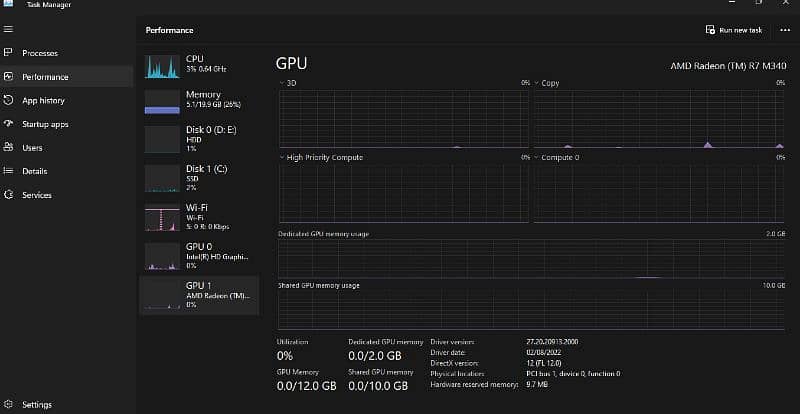The width and height of the screenshot is (800, 414).
Task: Click the Performance icon in sidebar
Action: pos(9,76)
